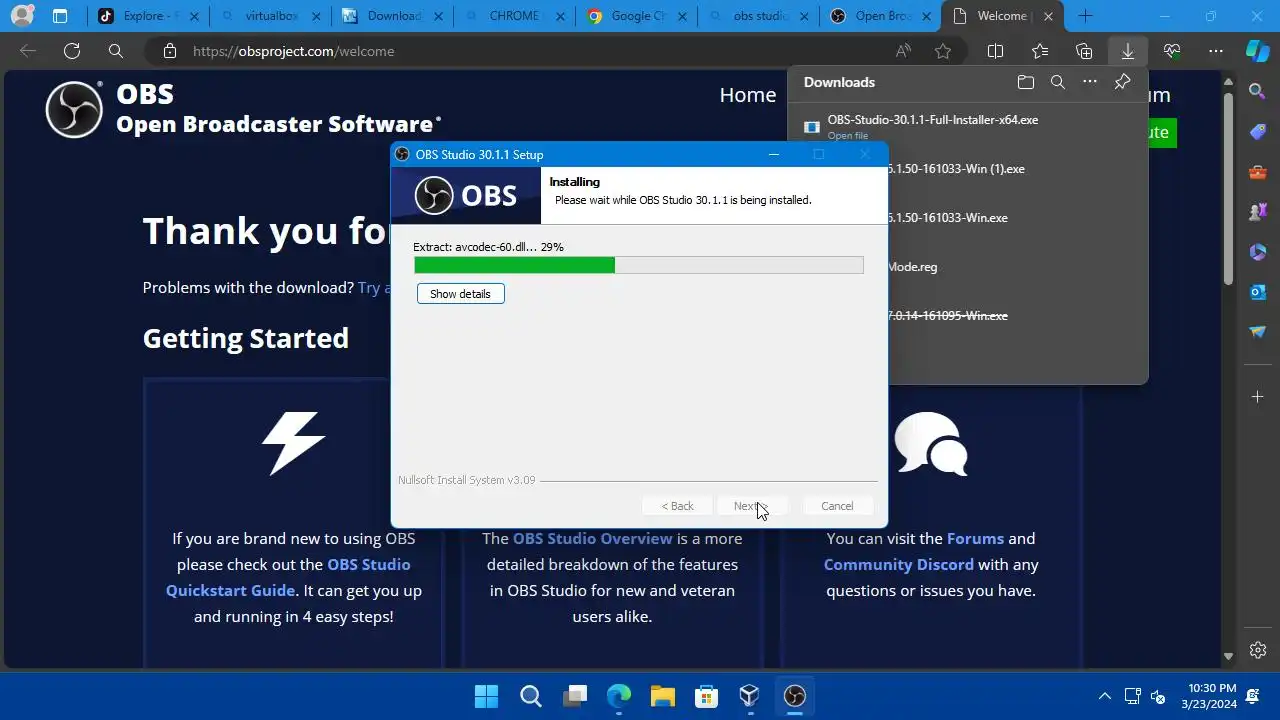Open the sidebar Games chess icon
Image resolution: width=1280 pixels, height=720 pixels.
[x=1258, y=212]
